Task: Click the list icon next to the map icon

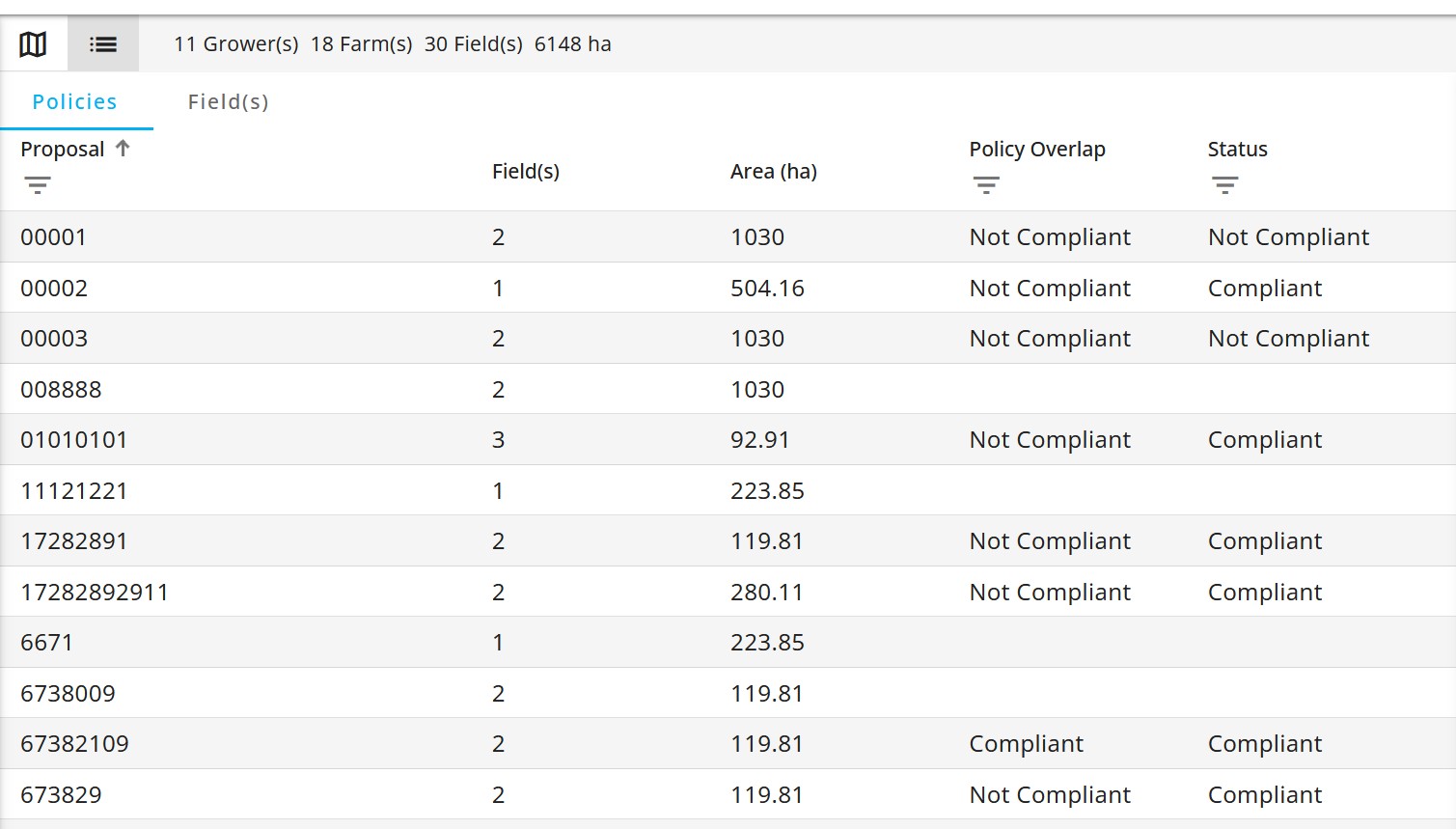Action: pyautogui.click(x=103, y=43)
